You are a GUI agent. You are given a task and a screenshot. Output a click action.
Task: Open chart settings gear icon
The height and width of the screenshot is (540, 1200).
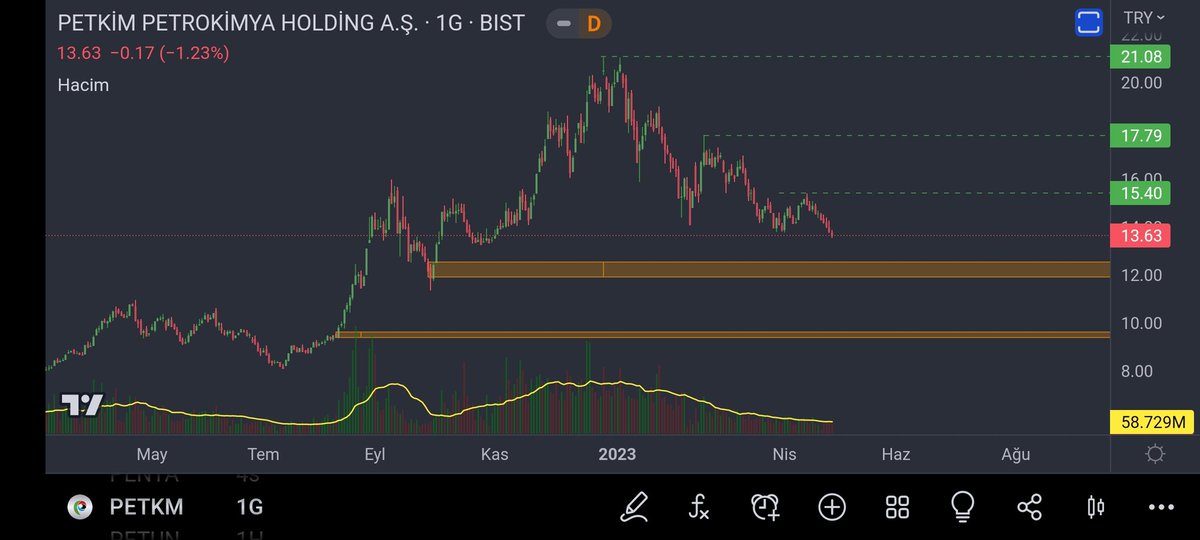[1155, 454]
